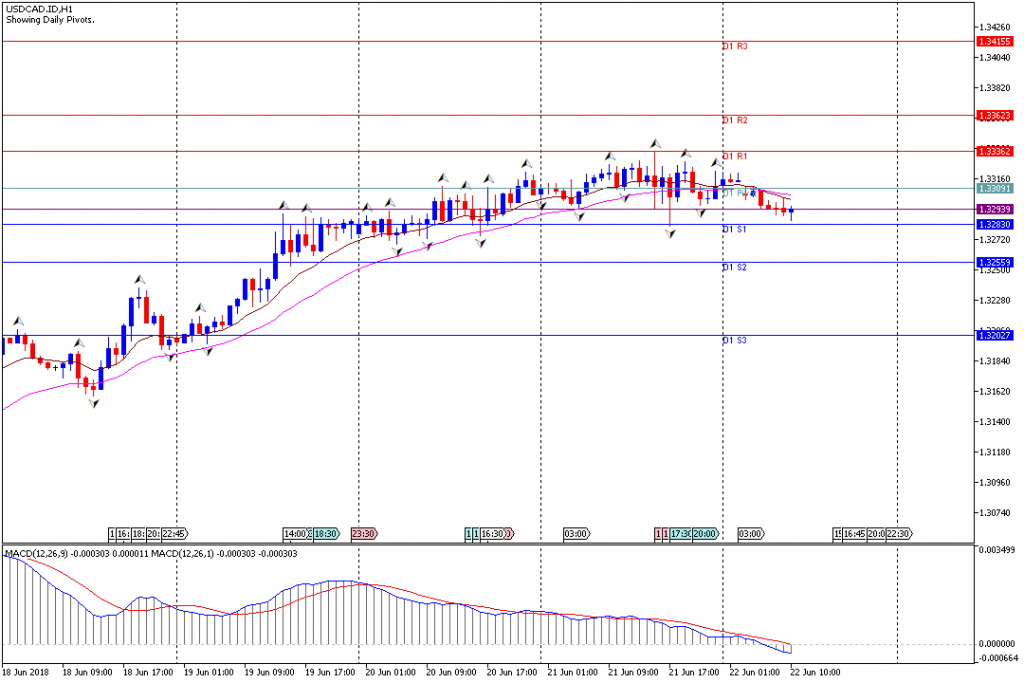
Task: Click the 1.32280 price axis value
Action: coord(995,300)
